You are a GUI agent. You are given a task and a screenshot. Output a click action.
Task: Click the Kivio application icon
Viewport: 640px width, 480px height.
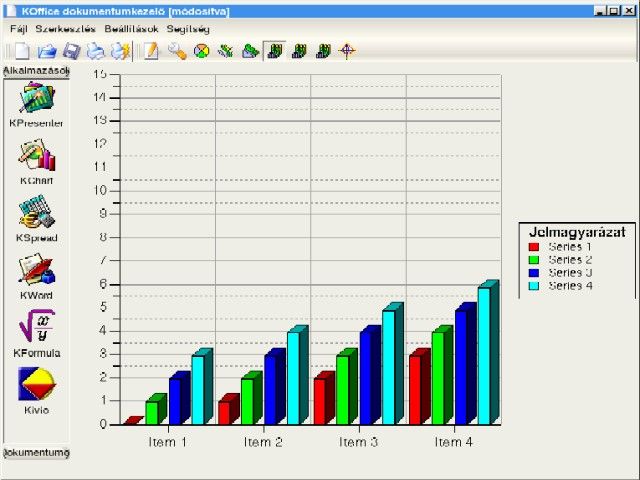click(x=36, y=385)
